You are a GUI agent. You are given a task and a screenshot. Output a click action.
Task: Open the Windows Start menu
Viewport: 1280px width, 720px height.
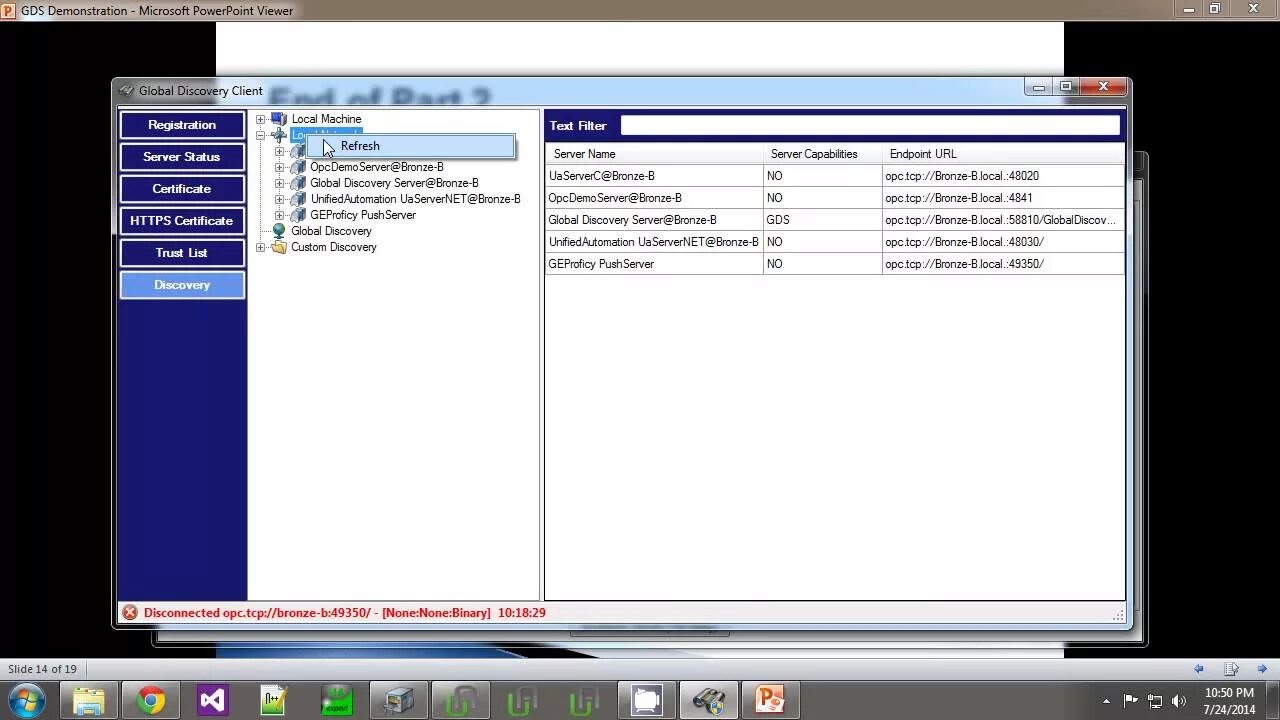pos(26,700)
